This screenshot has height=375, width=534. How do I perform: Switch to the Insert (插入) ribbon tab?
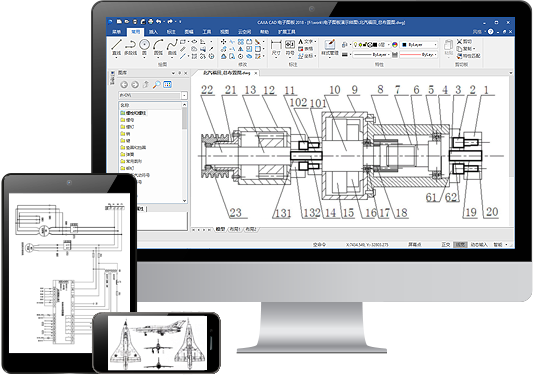[x=153, y=32]
